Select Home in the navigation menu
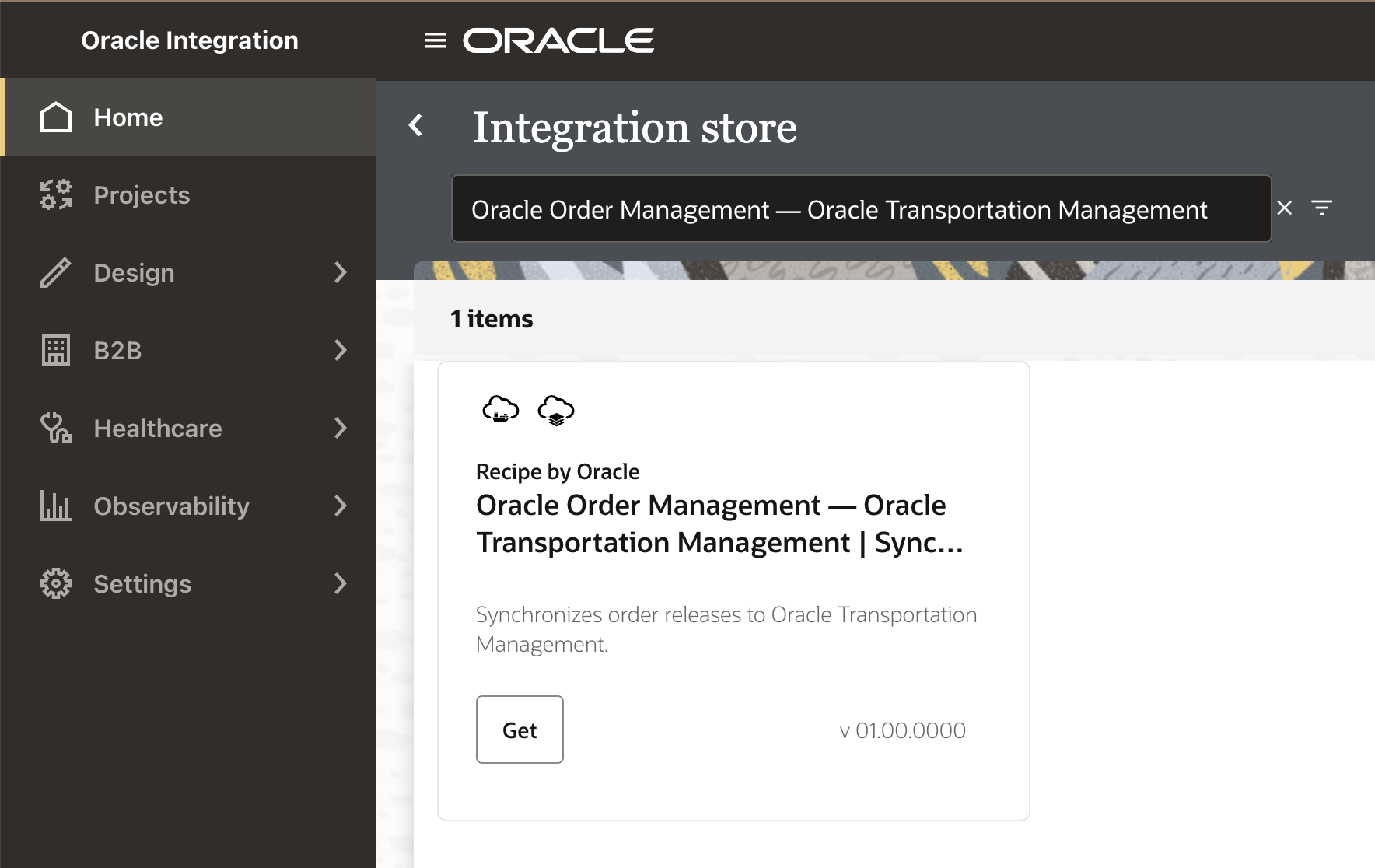This screenshot has height=868, width=1375. (128, 117)
